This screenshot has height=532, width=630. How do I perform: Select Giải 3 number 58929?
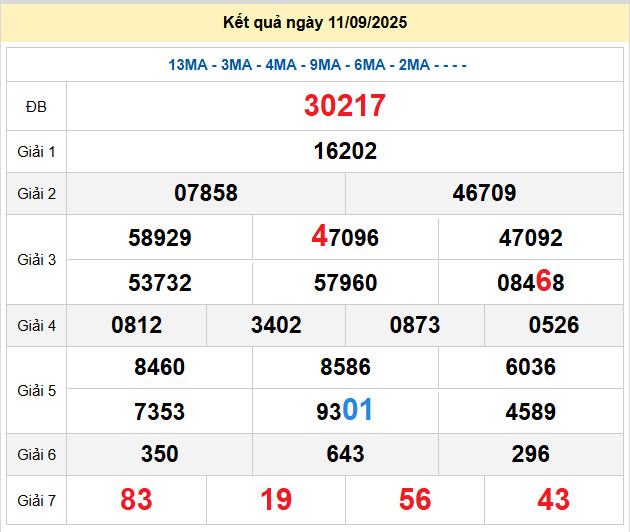(160, 238)
